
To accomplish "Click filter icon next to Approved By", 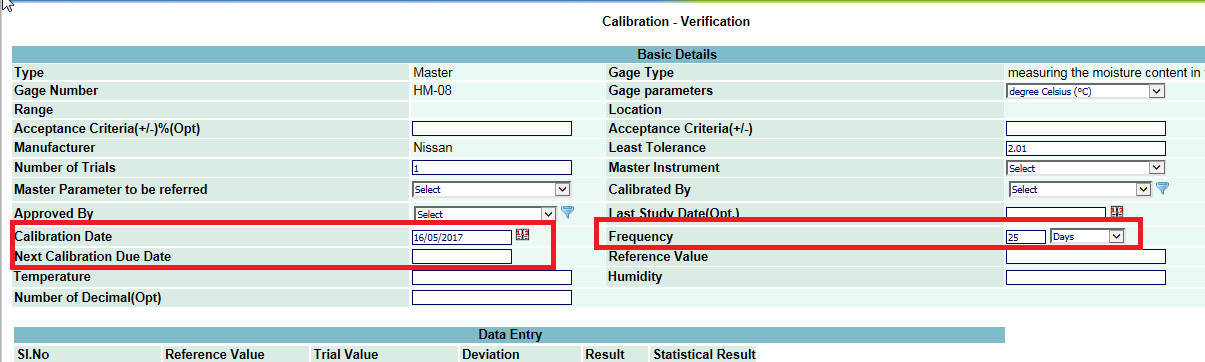I will 567,212.
